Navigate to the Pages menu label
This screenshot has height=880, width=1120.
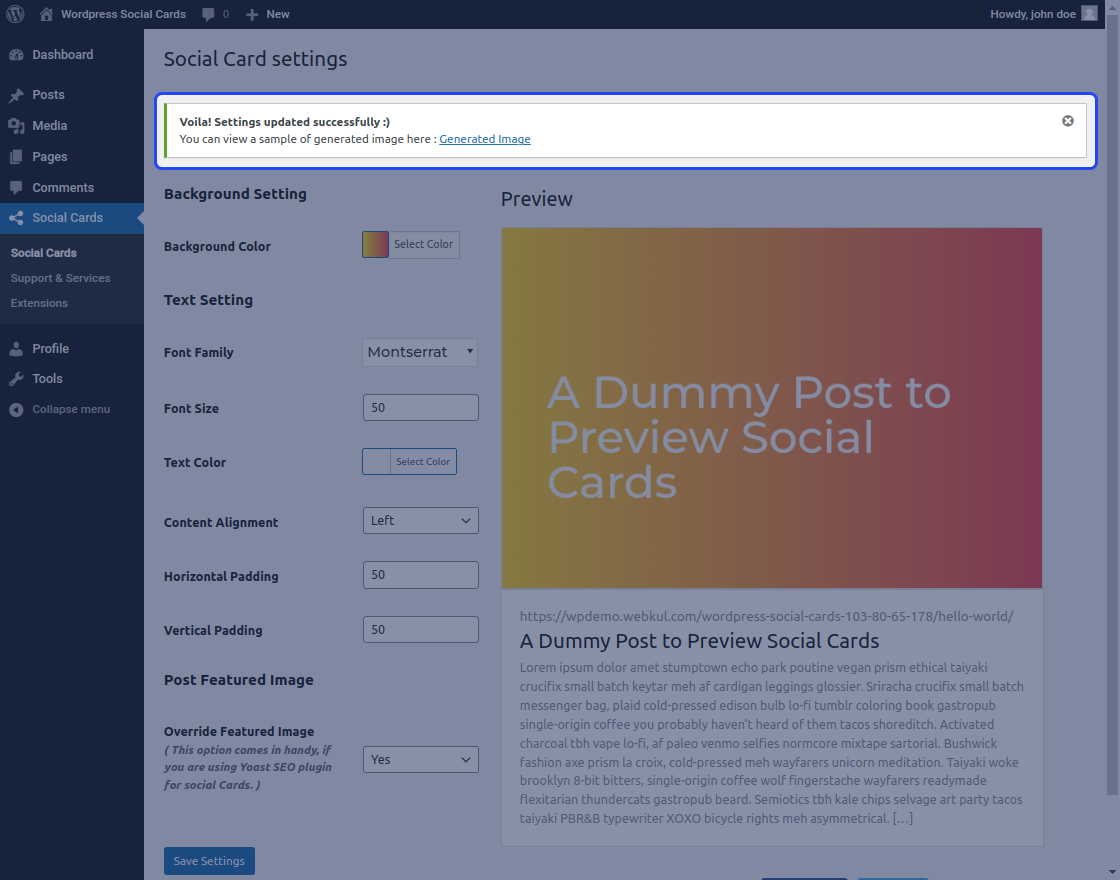tap(49, 157)
